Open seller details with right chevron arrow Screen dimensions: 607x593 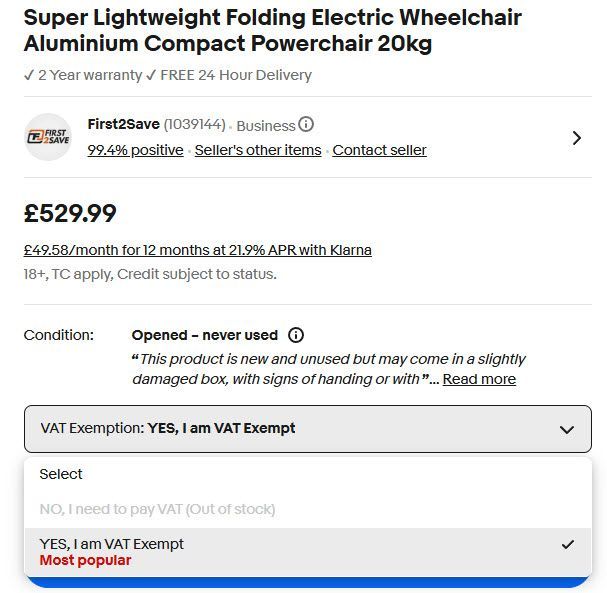click(x=576, y=138)
